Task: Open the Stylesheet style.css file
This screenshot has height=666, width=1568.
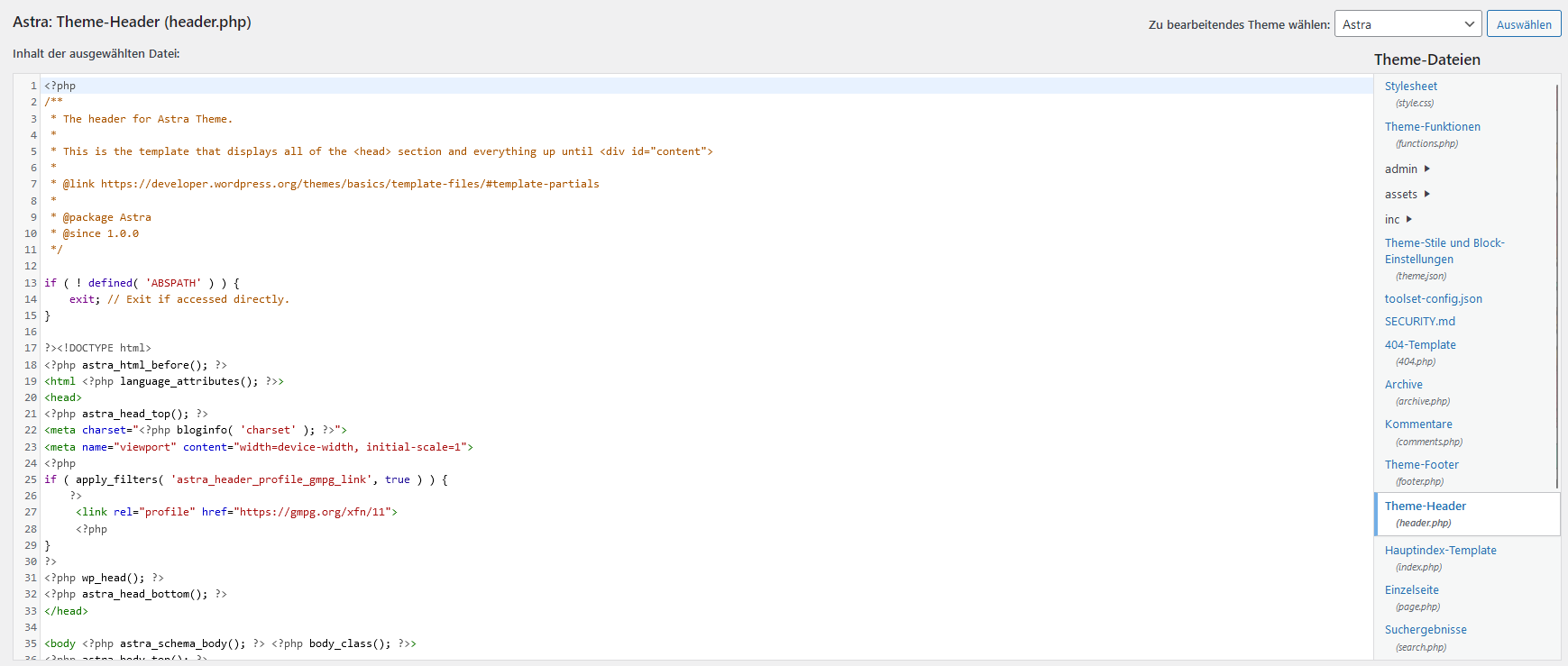Action: click(1410, 87)
